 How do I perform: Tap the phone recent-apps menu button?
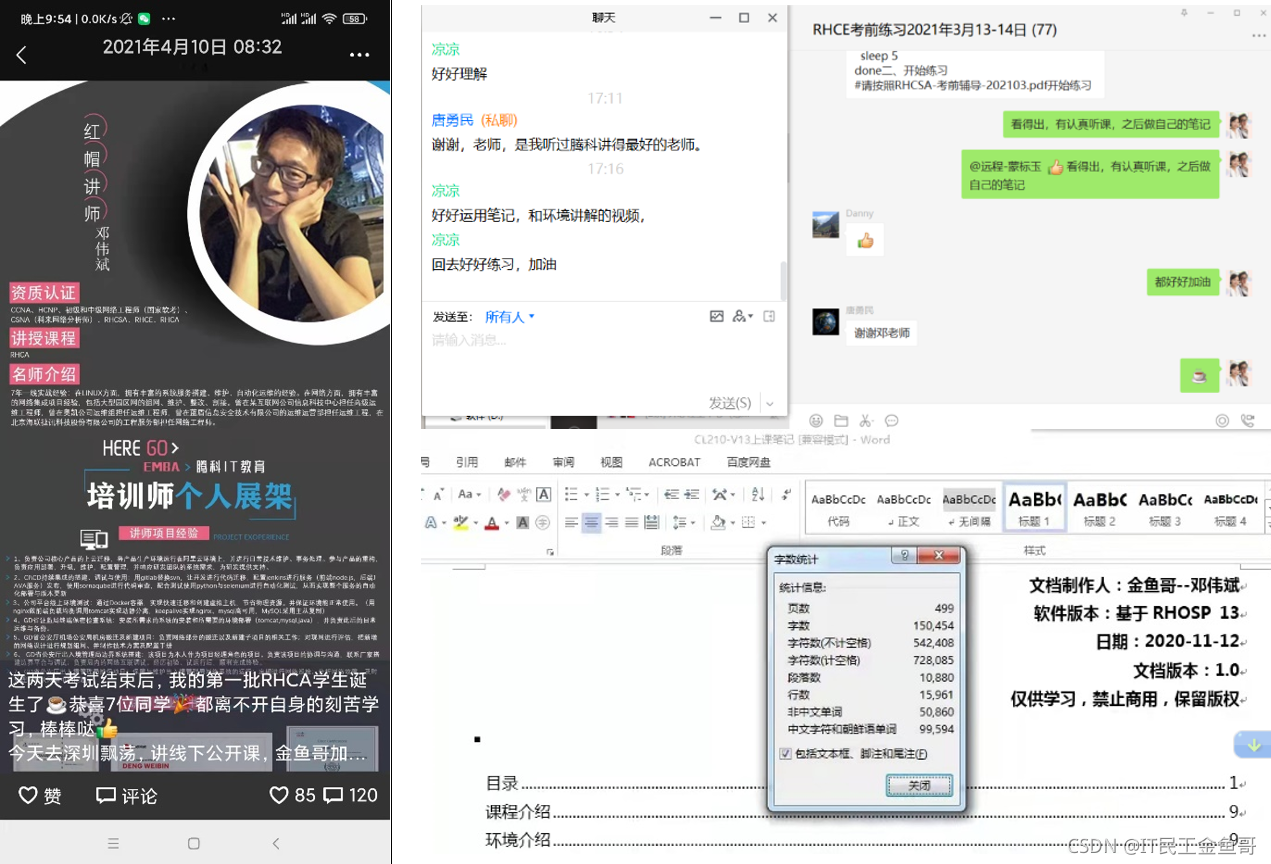point(113,843)
